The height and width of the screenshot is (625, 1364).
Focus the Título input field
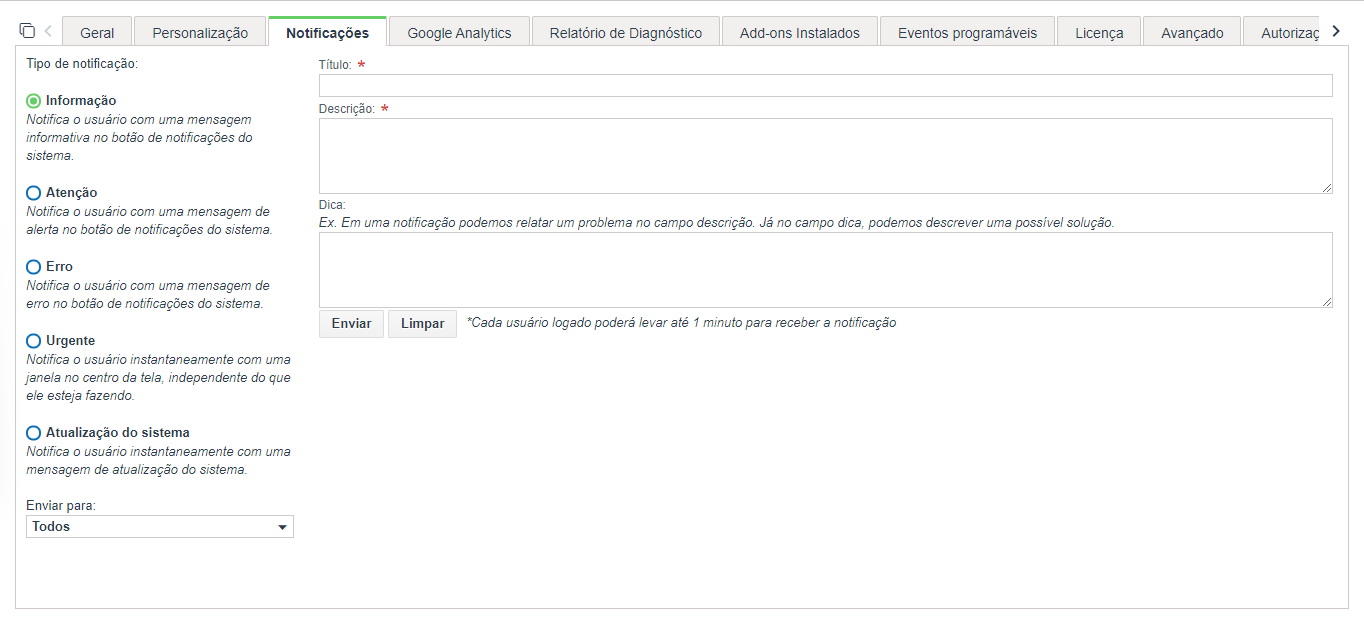click(826, 85)
